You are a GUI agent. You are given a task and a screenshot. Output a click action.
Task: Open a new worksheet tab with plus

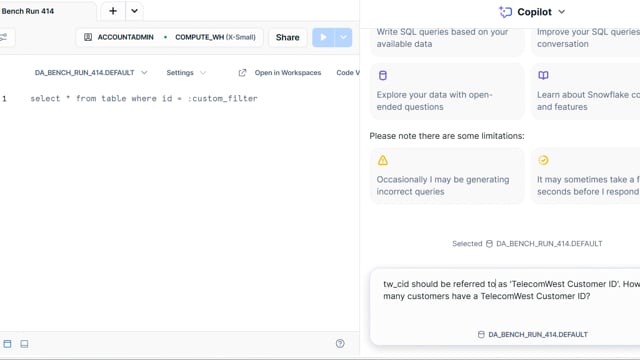pos(113,11)
